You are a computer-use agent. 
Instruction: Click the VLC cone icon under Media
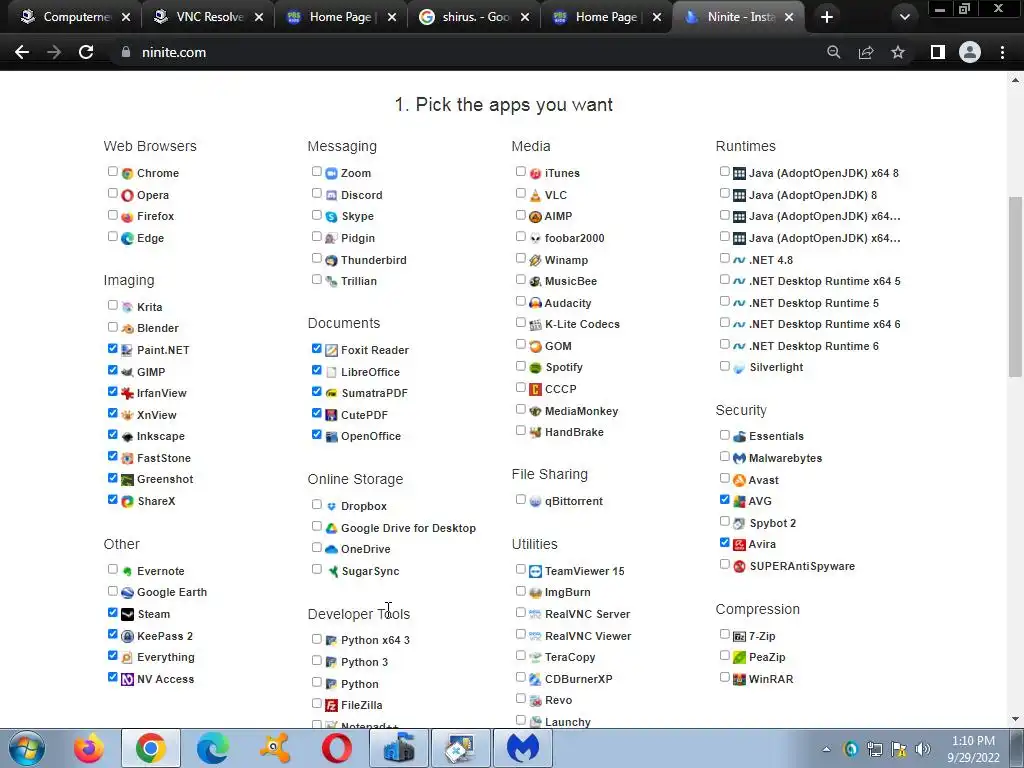pos(536,195)
